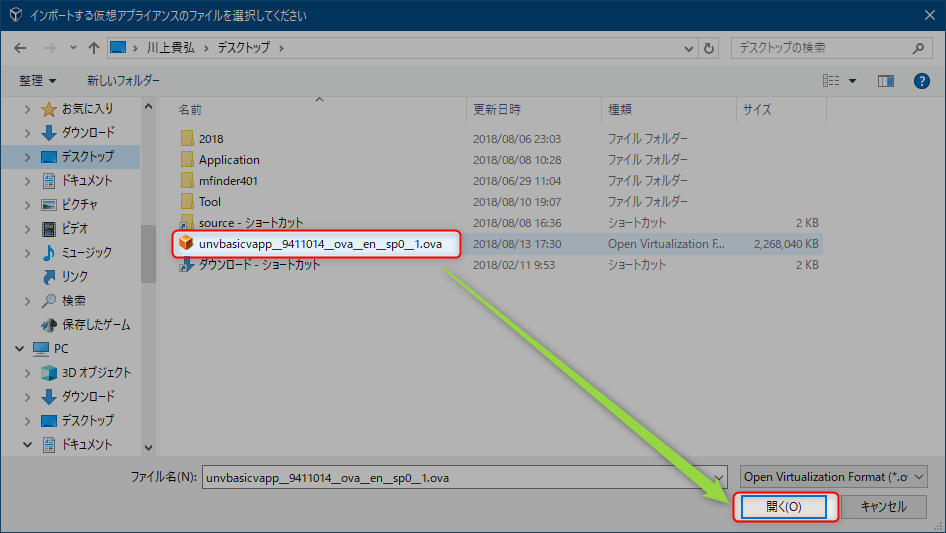
Task: Open the 整理 menu
Action: coord(37,80)
